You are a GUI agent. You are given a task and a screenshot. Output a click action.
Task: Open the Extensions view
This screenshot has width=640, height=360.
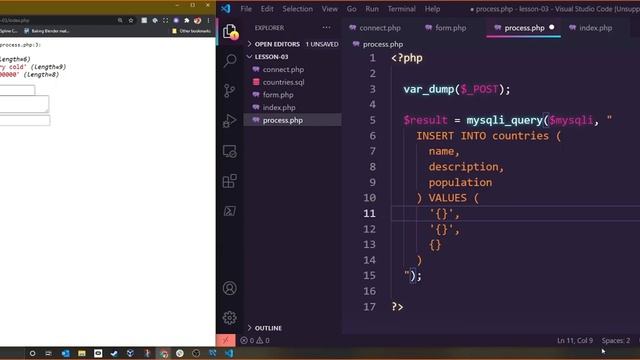(230, 181)
